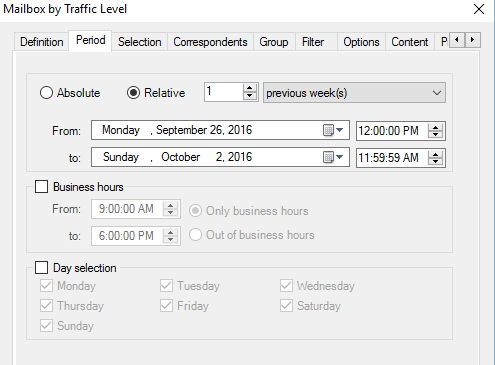Decrease the 11:59:59 AM end time
This screenshot has width=495, height=365.
pos(435,161)
